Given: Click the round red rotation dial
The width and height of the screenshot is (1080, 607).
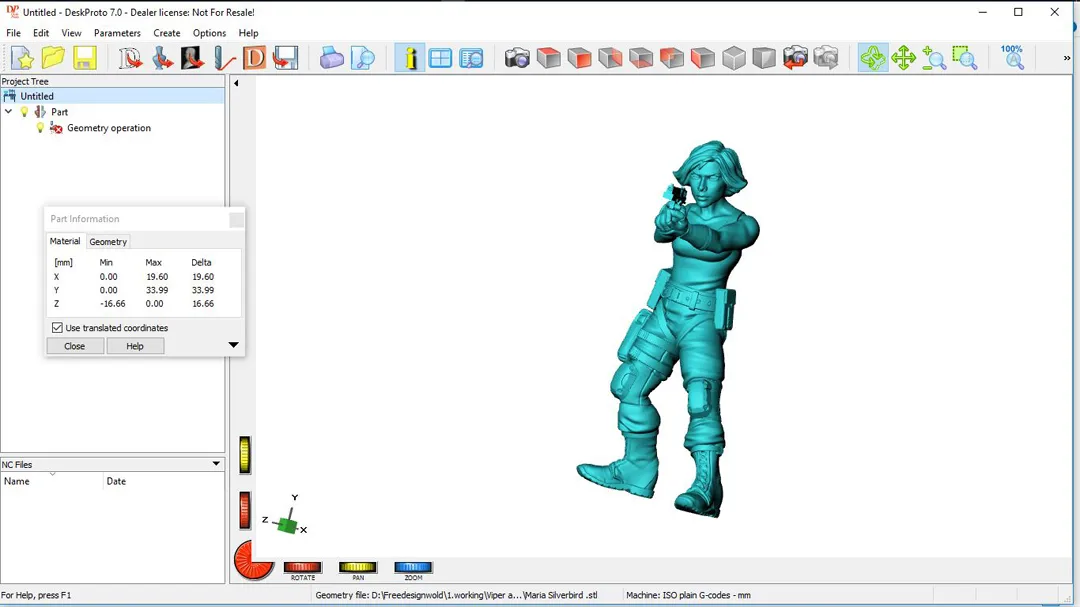Looking at the screenshot, I should coord(253,560).
